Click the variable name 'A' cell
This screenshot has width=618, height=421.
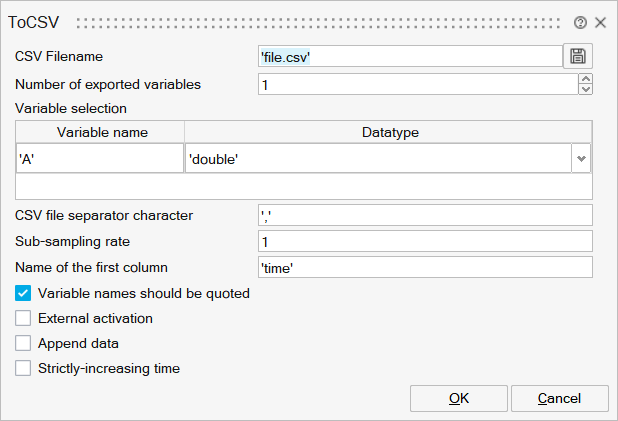click(x=100, y=158)
